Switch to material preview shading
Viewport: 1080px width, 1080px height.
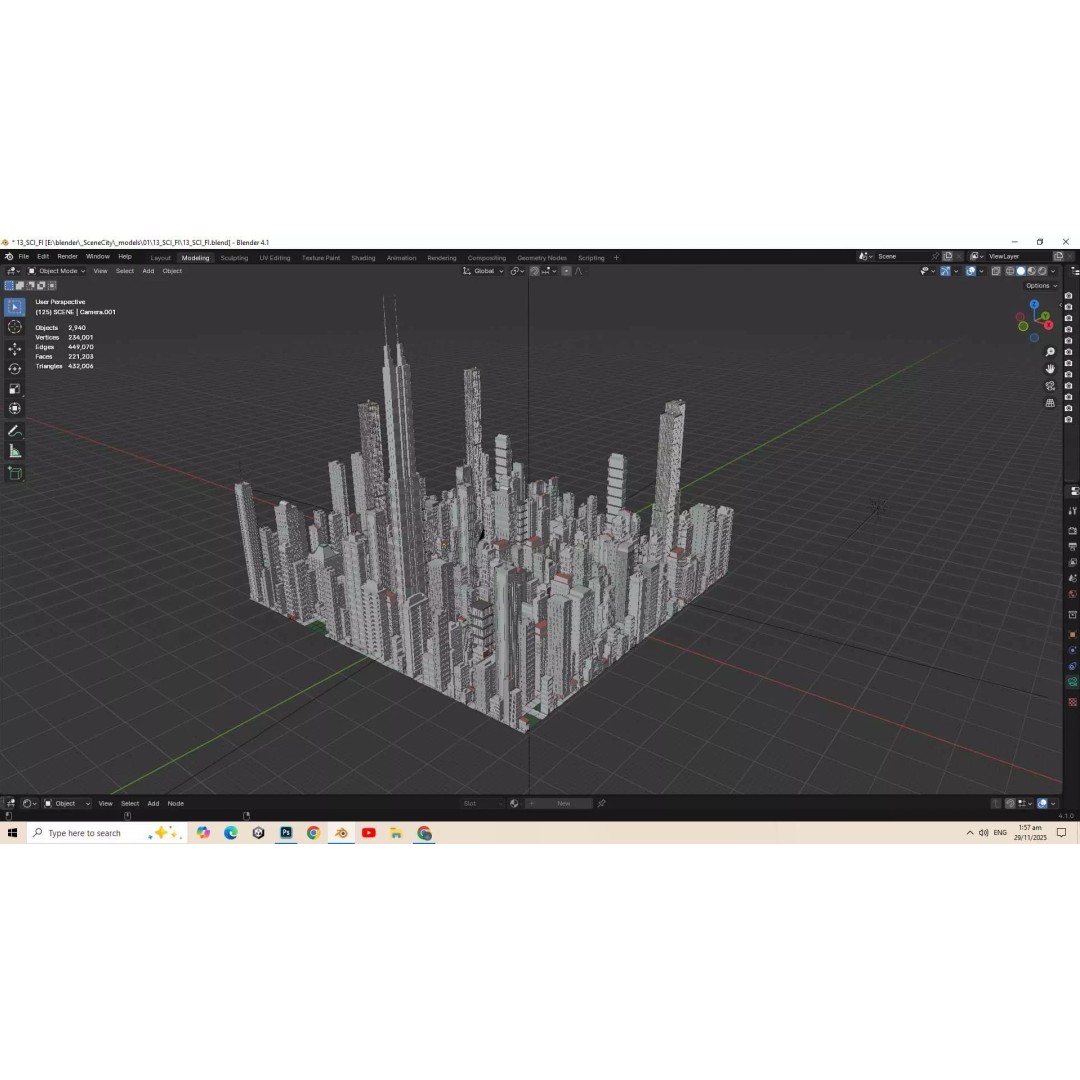pyautogui.click(x=1031, y=271)
